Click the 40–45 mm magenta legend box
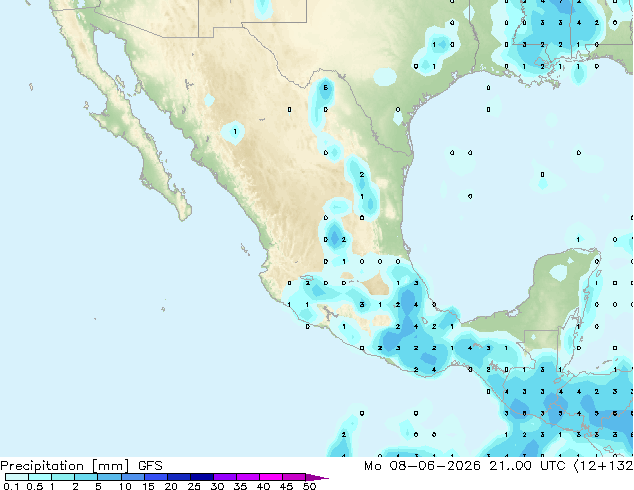 coord(271,477)
